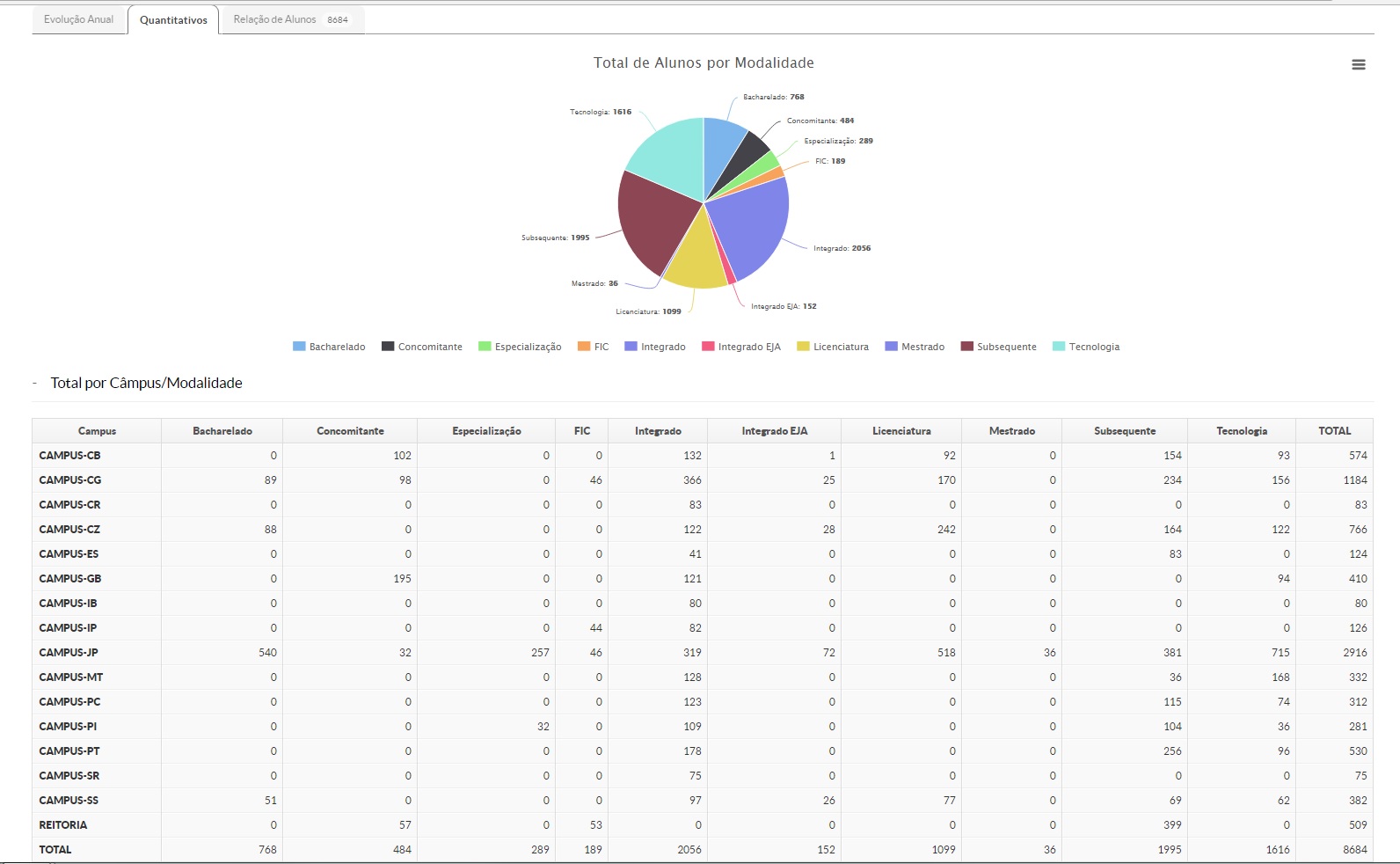Collapse the Total por Câmpus/Modalidade section
The width and height of the screenshot is (1400, 864).
click(35, 384)
